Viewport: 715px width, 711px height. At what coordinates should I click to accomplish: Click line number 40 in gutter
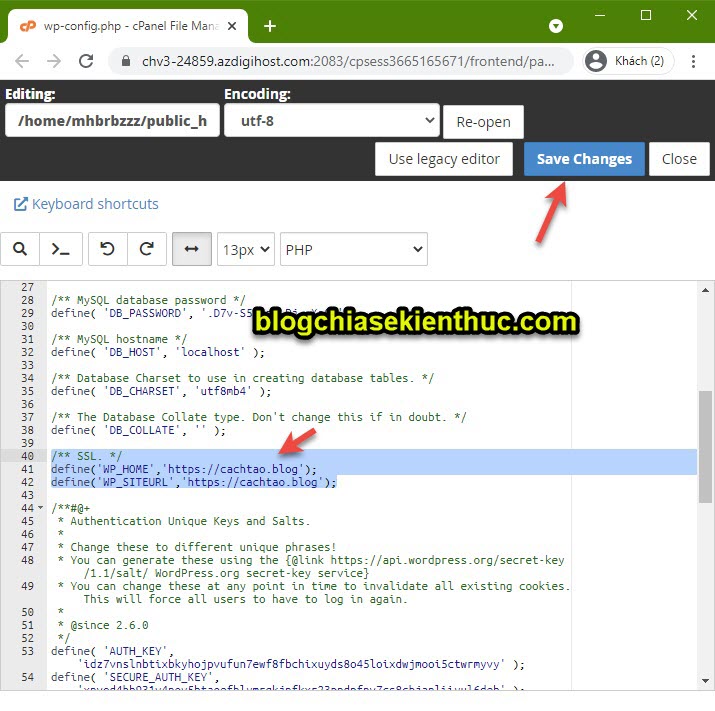27,456
